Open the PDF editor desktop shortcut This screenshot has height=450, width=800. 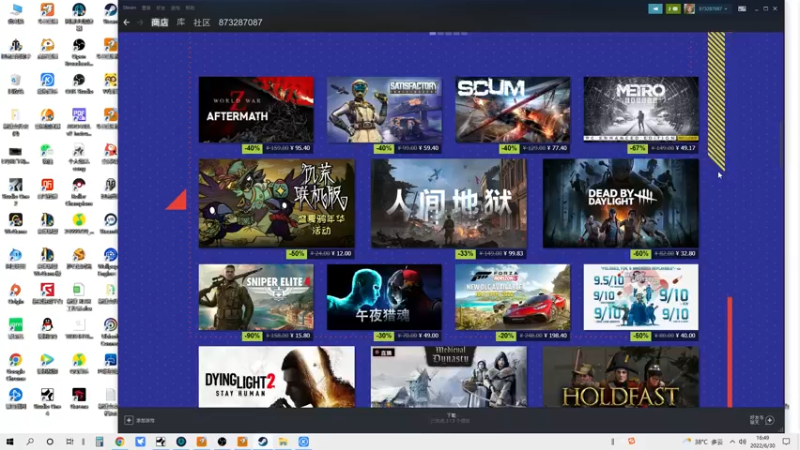[79, 122]
